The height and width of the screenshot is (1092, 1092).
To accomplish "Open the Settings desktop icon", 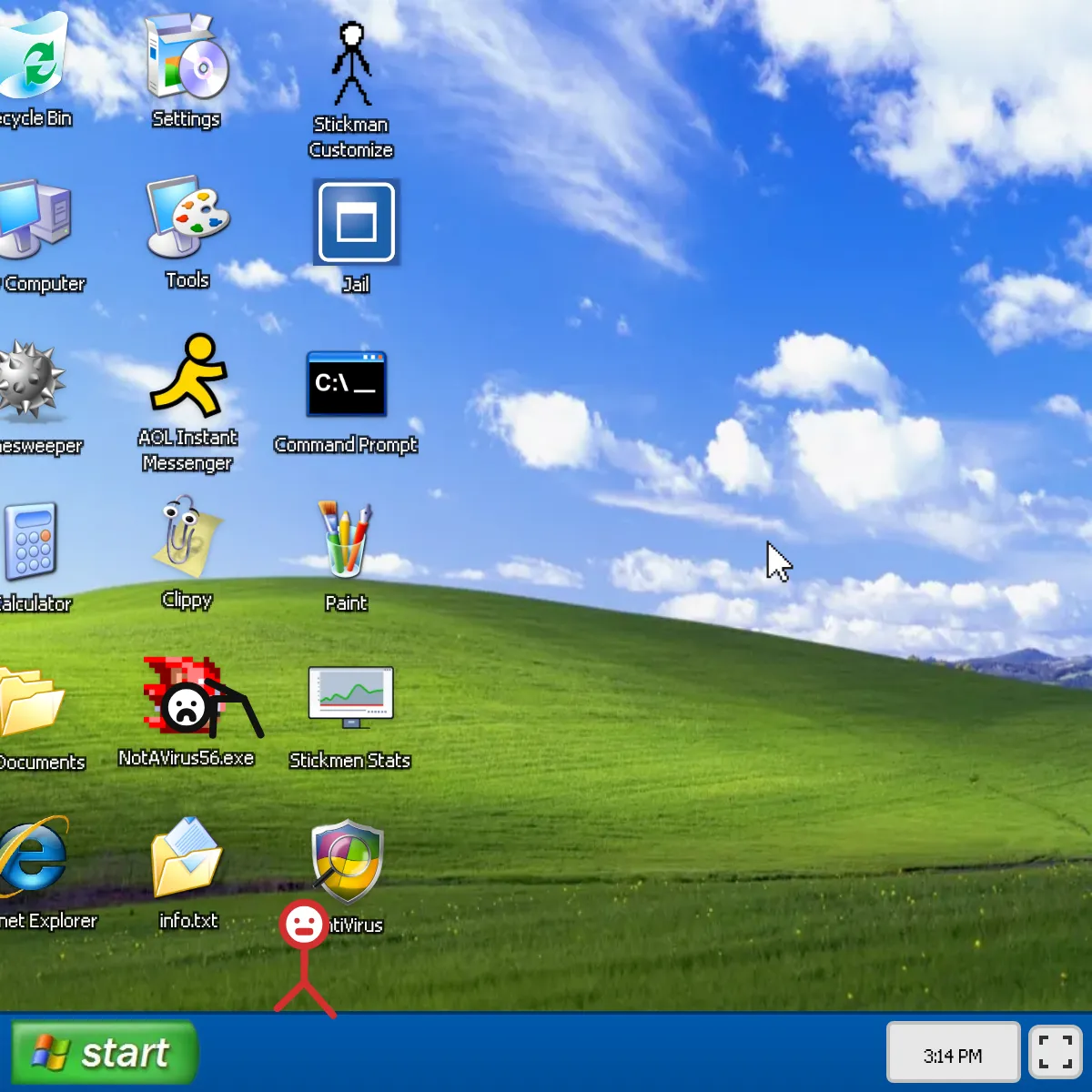I will point(187,56).
